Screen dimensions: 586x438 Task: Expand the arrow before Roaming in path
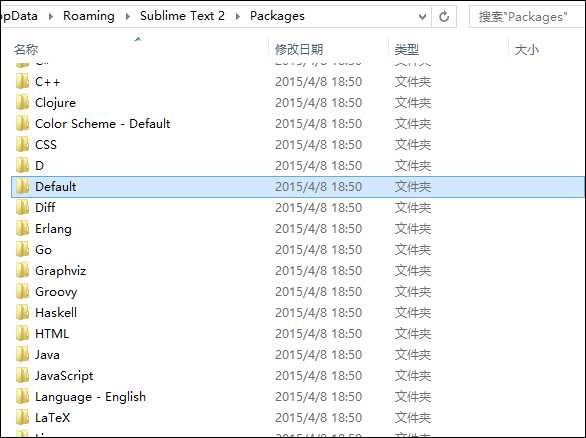[x=50, y=16]
